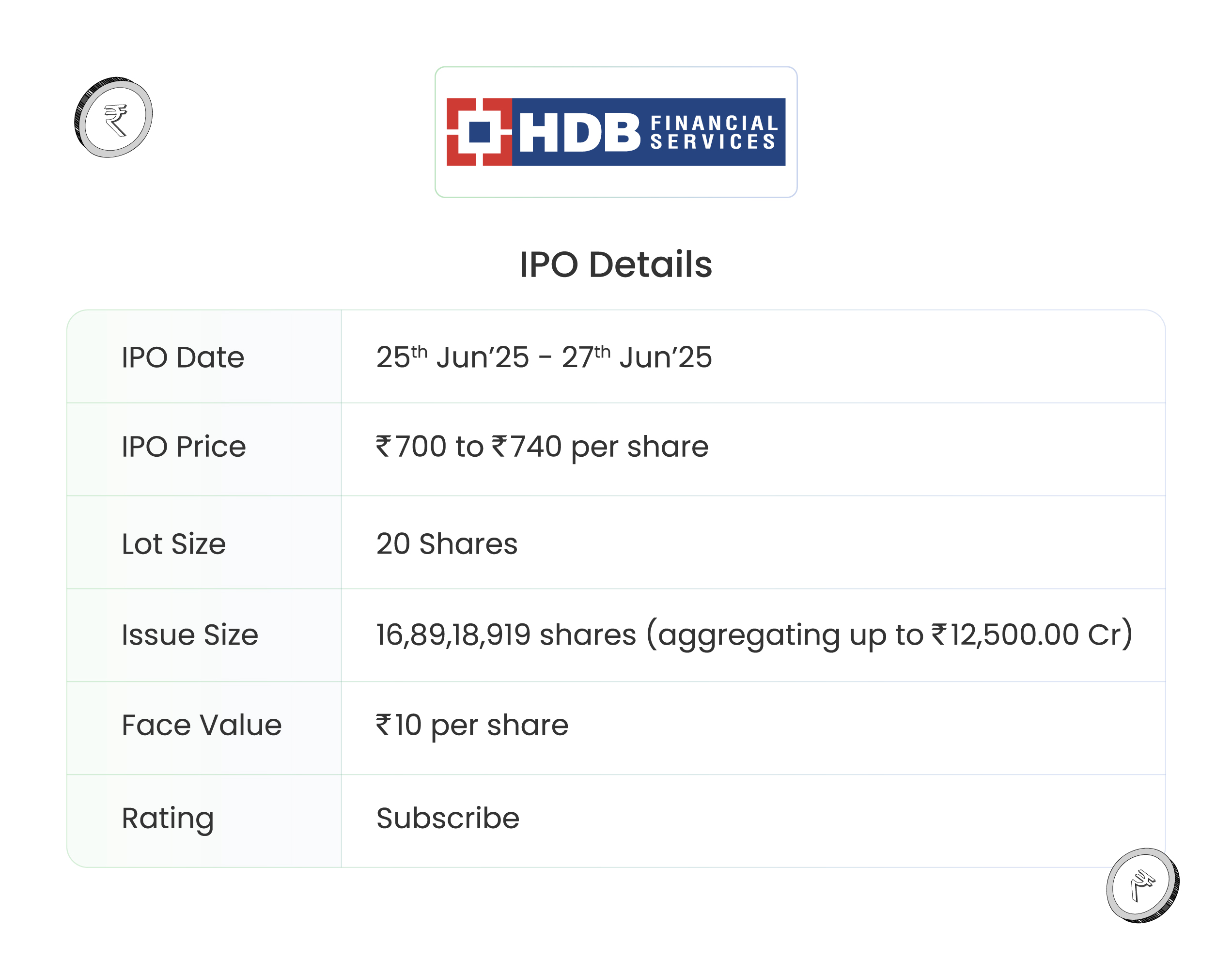The width and height of the screenshot is (1232, 975).
Task: Click the Lot Size label
Action: pyautogui.click(x=173, y=543)
